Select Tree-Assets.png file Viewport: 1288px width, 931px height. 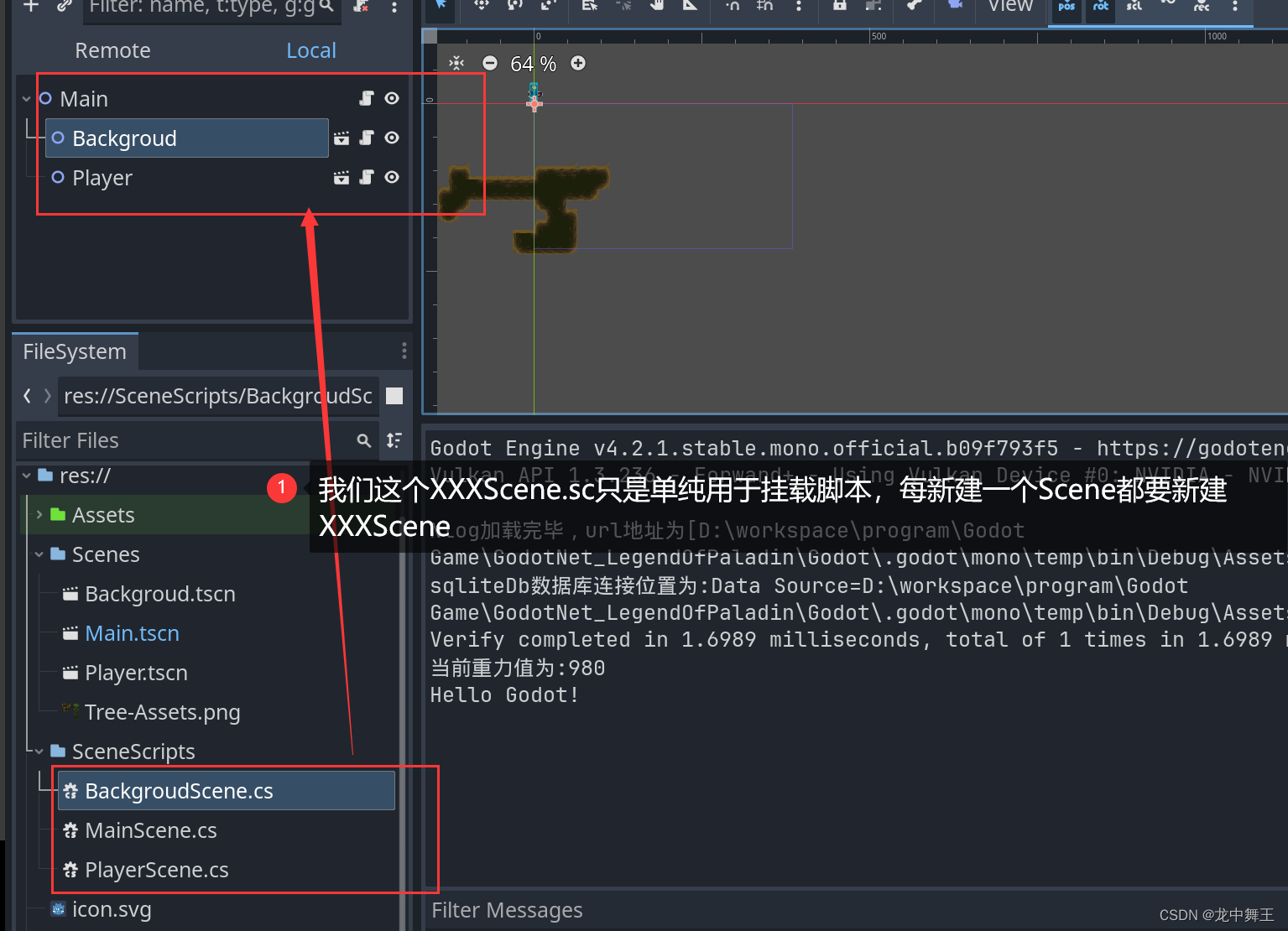pyautogui.click(x=162, y=712)
